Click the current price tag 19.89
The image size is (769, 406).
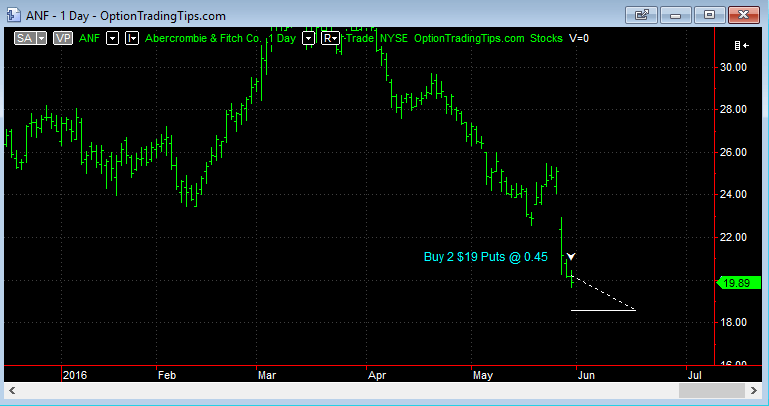[739, 283]
